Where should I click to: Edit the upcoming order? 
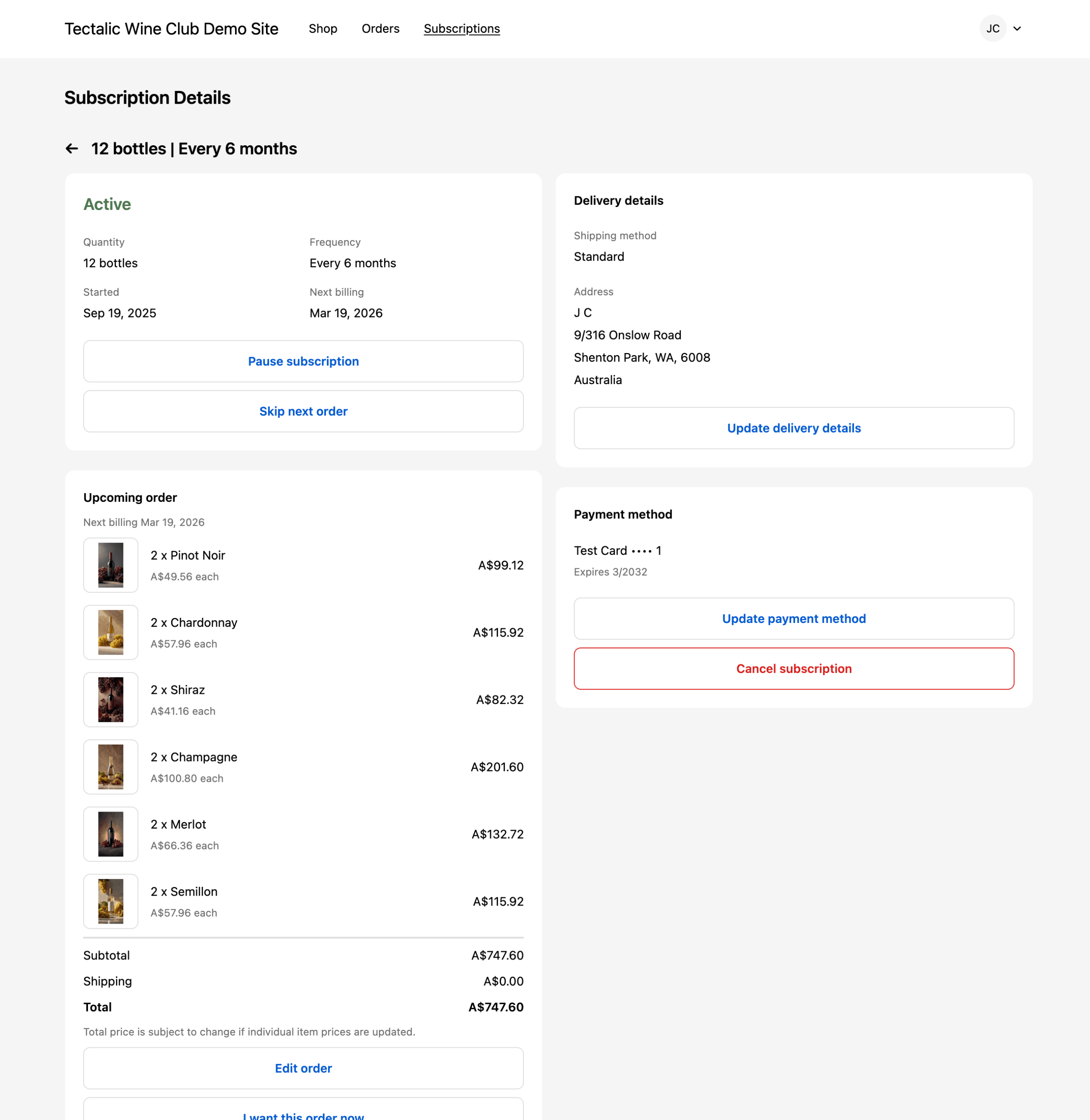(x=303, y=1068)
